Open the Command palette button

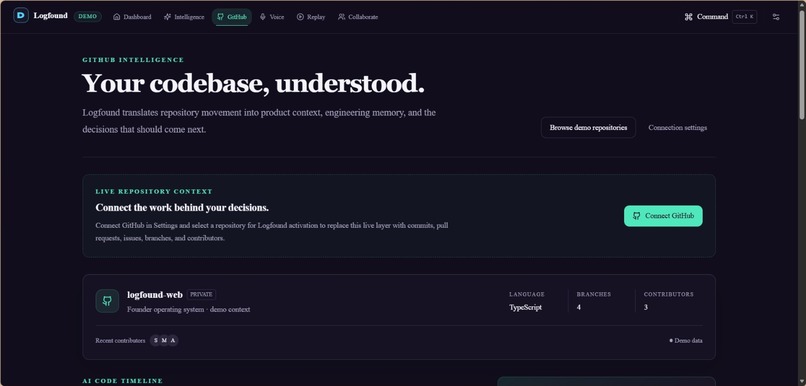pos(720,17)
